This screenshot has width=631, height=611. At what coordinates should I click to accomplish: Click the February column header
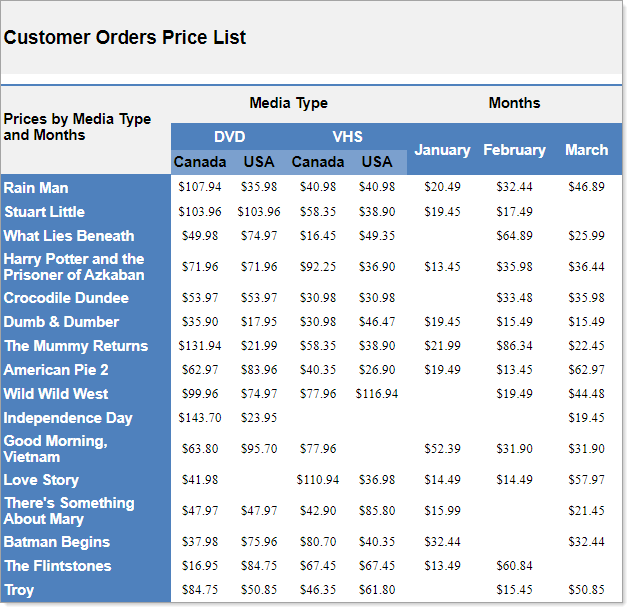coord(514,150)
